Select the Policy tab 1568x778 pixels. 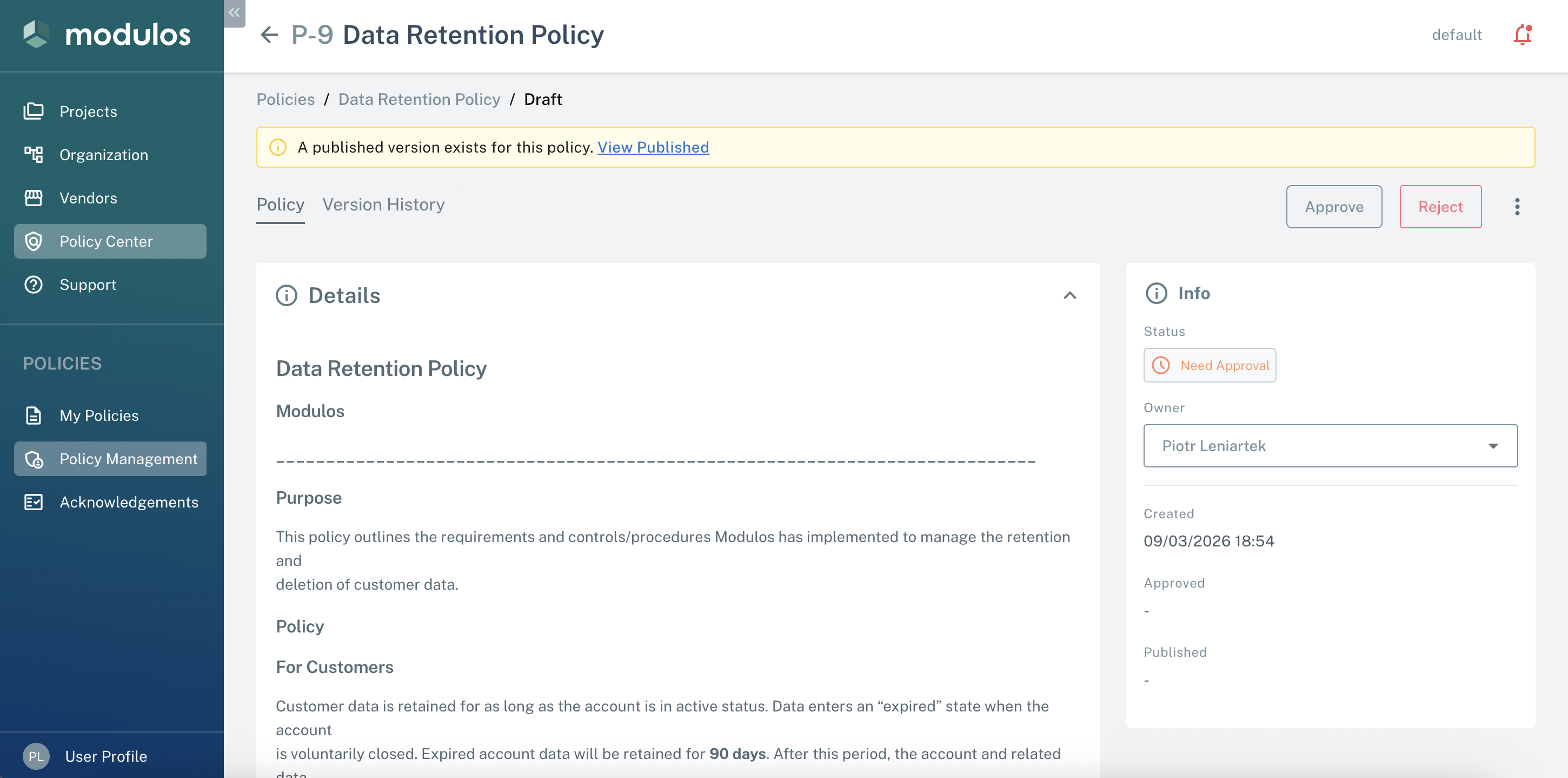pyautogui.click(x=280, y=204)
